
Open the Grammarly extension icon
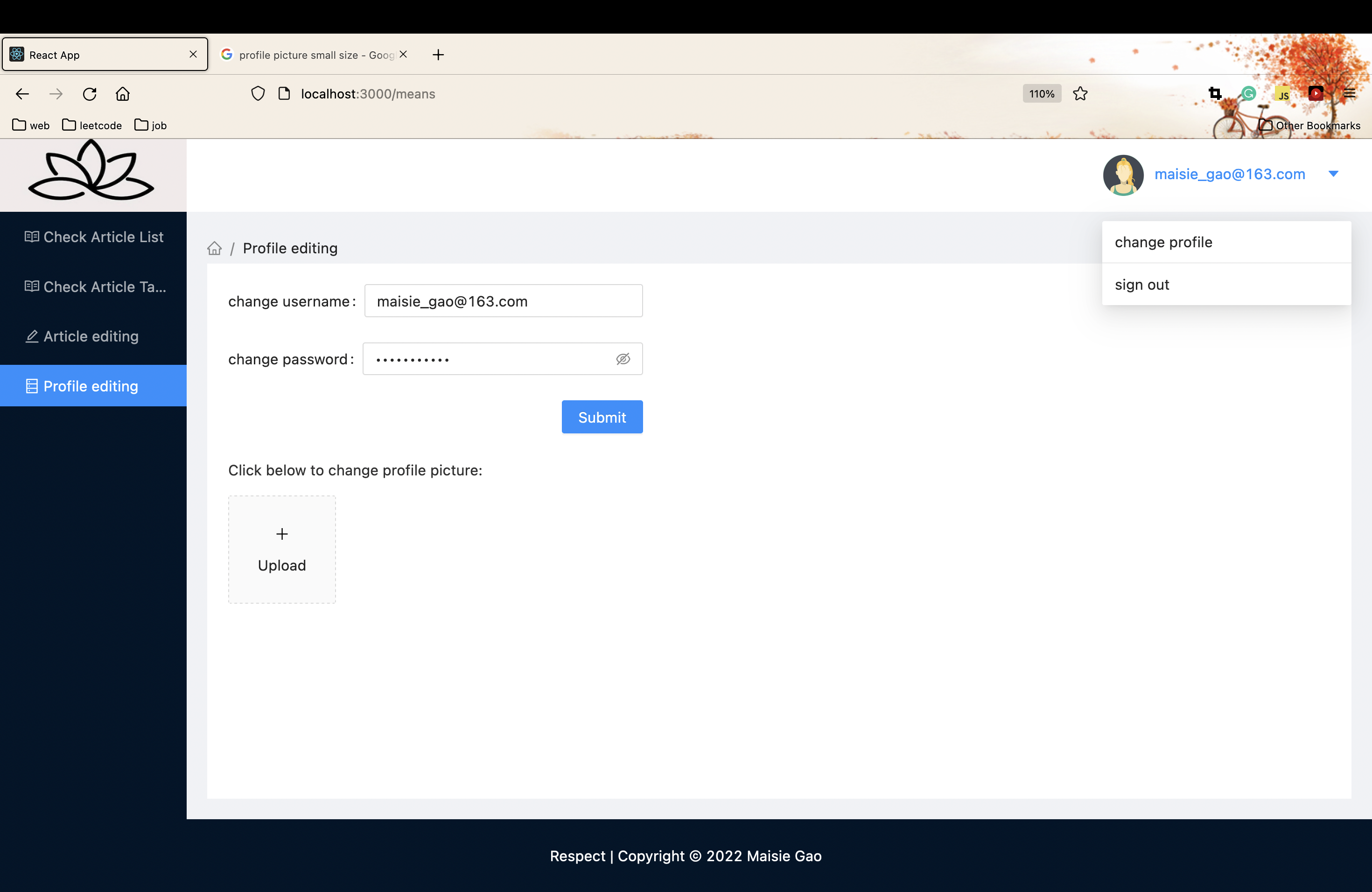[x=1248, y=93]
